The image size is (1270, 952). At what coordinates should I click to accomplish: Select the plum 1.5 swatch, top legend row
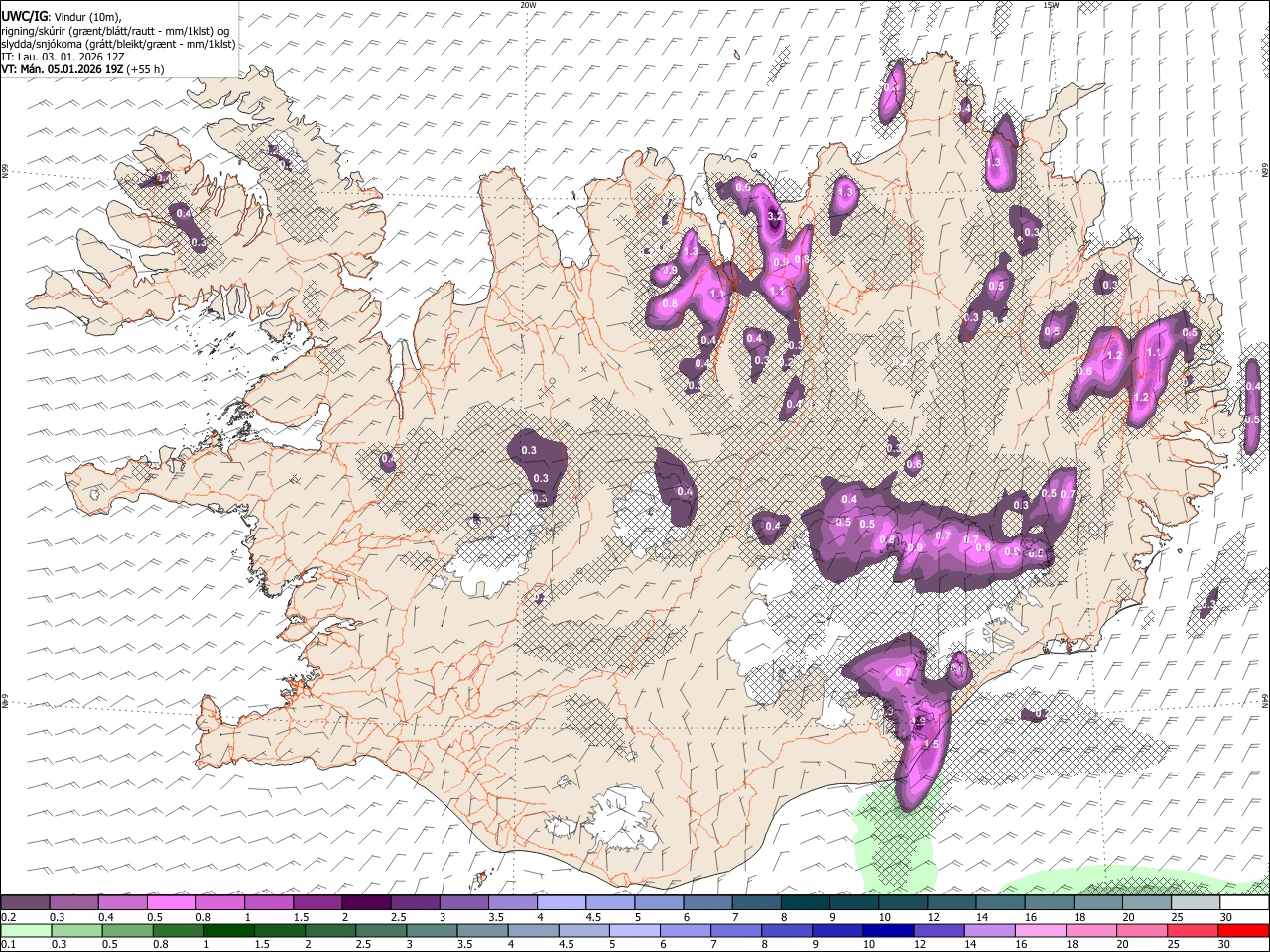point(317,902)
